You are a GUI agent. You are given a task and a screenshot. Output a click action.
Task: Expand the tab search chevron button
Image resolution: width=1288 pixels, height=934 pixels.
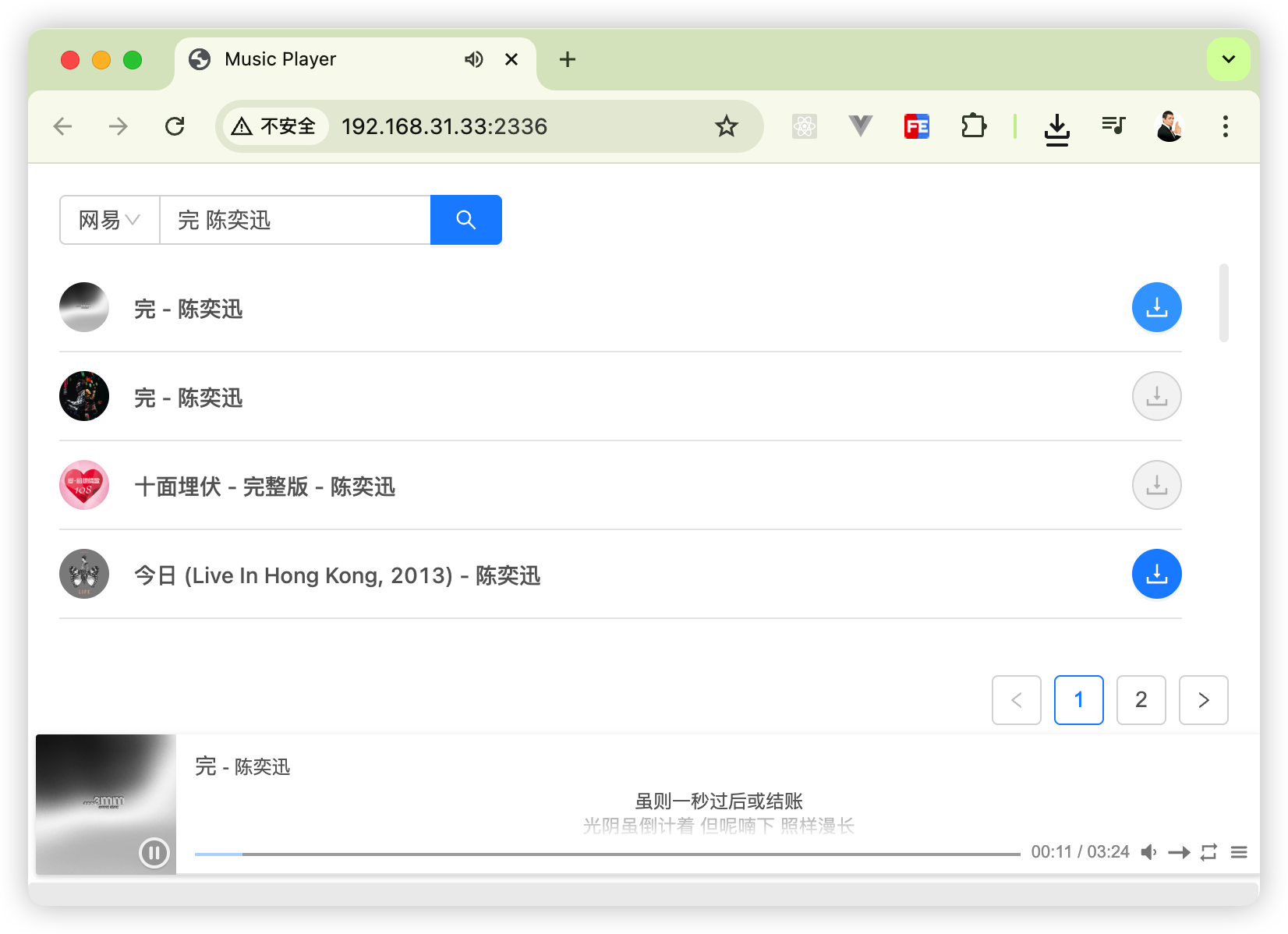[1228, 59]
